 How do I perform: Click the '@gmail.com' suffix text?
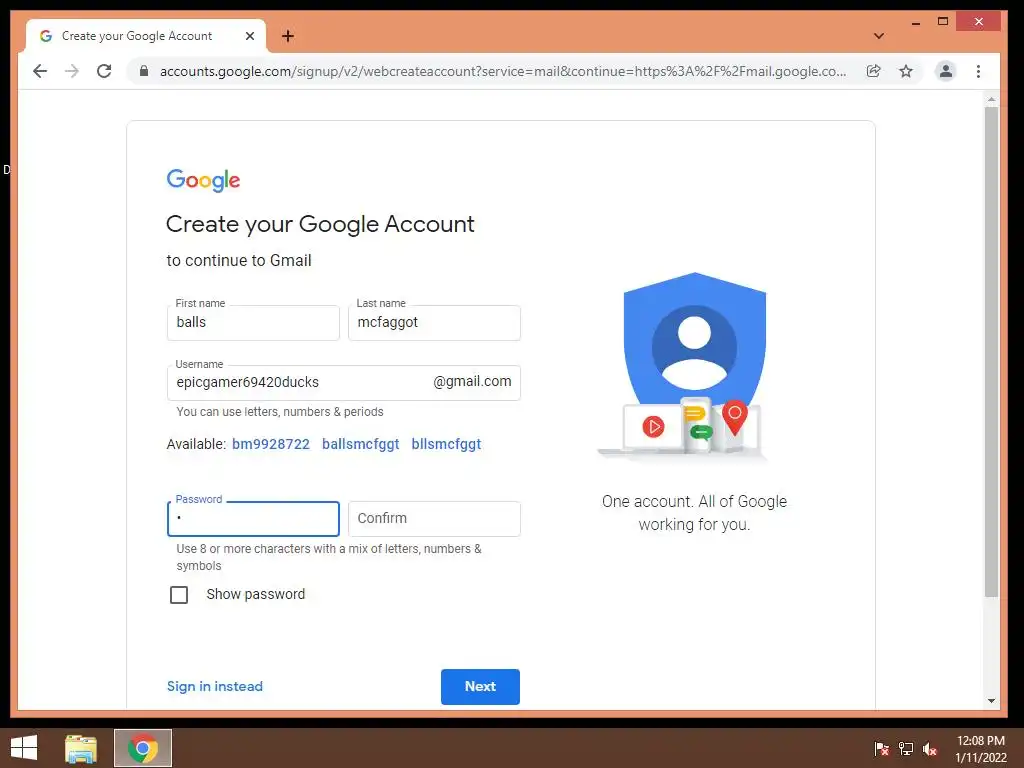click(472, 381)
